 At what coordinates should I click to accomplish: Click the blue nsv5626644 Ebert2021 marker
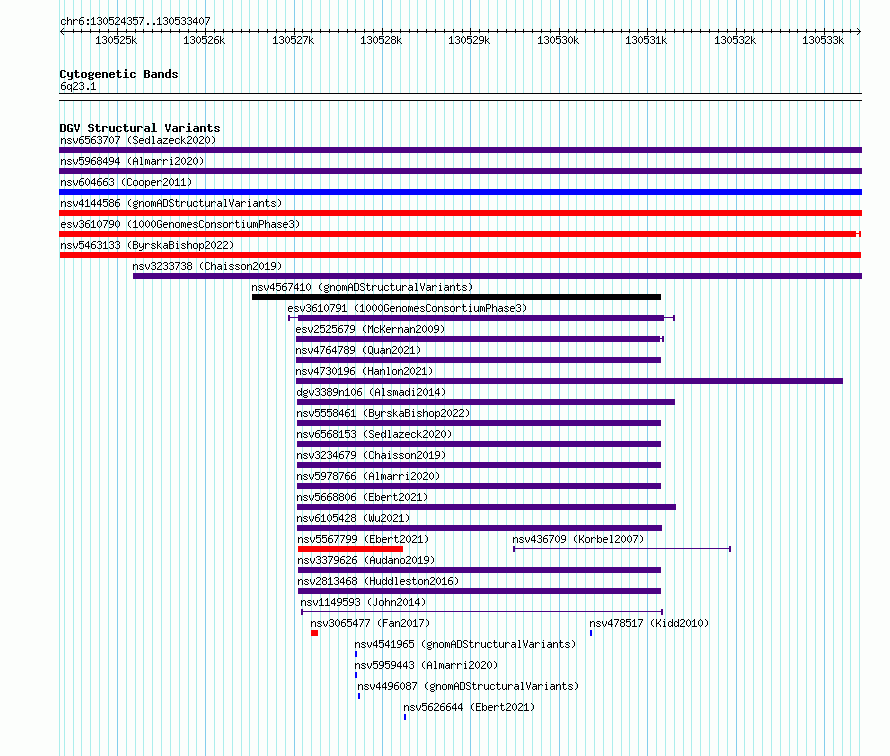coord(405,717)
